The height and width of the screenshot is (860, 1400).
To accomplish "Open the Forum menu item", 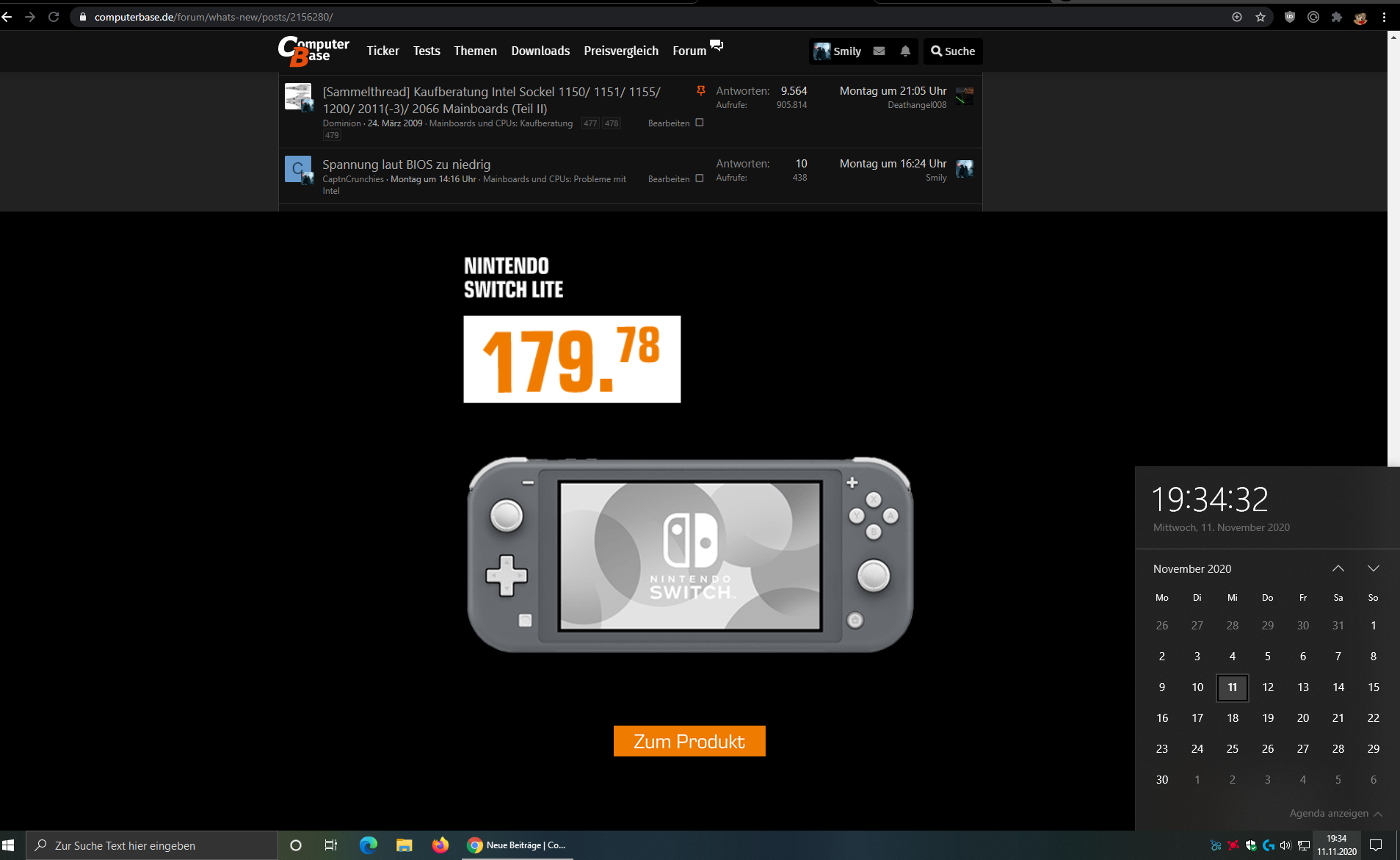I will click(x=689, y=51).
